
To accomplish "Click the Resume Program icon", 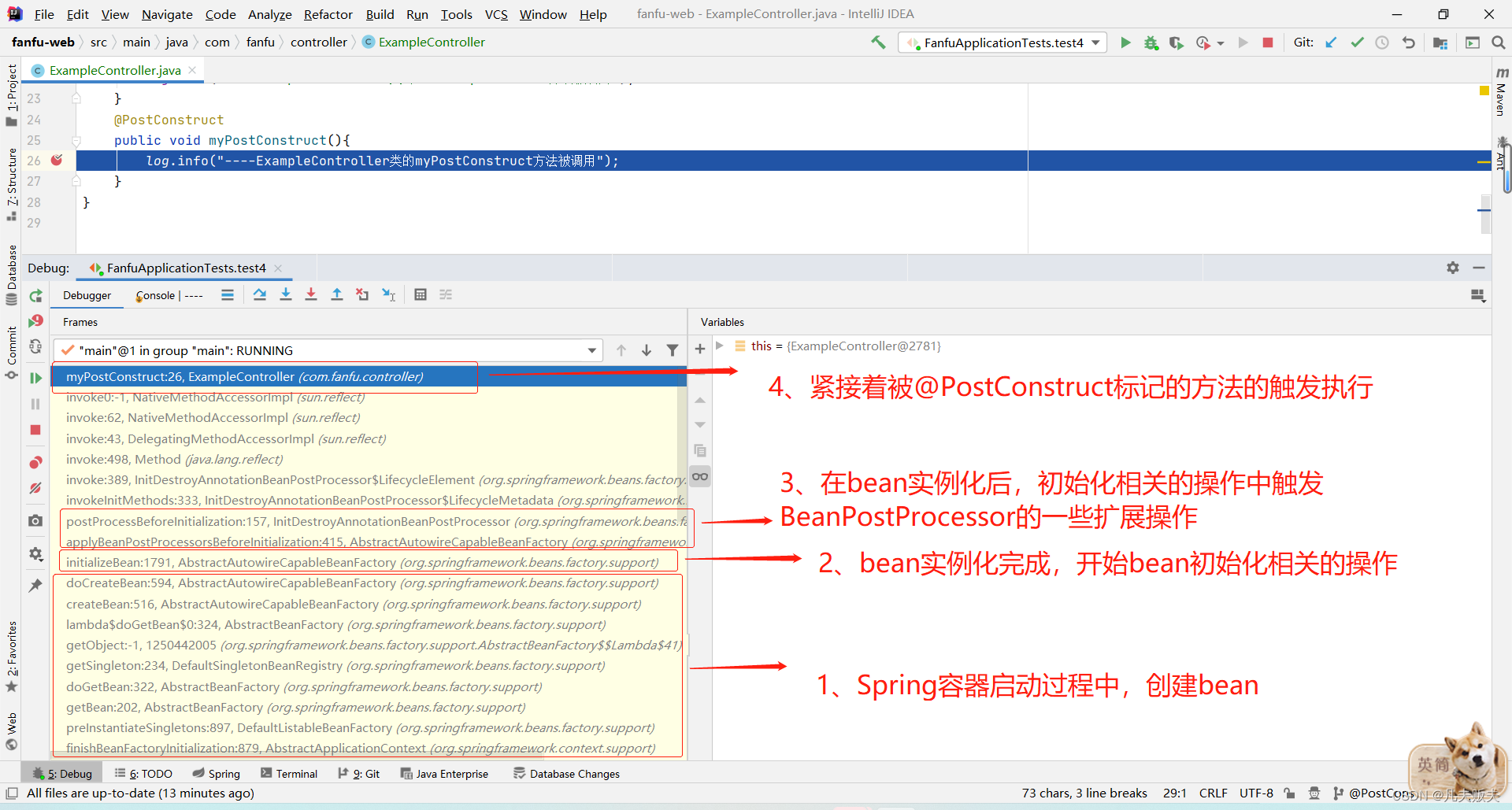I will (35, 378).
